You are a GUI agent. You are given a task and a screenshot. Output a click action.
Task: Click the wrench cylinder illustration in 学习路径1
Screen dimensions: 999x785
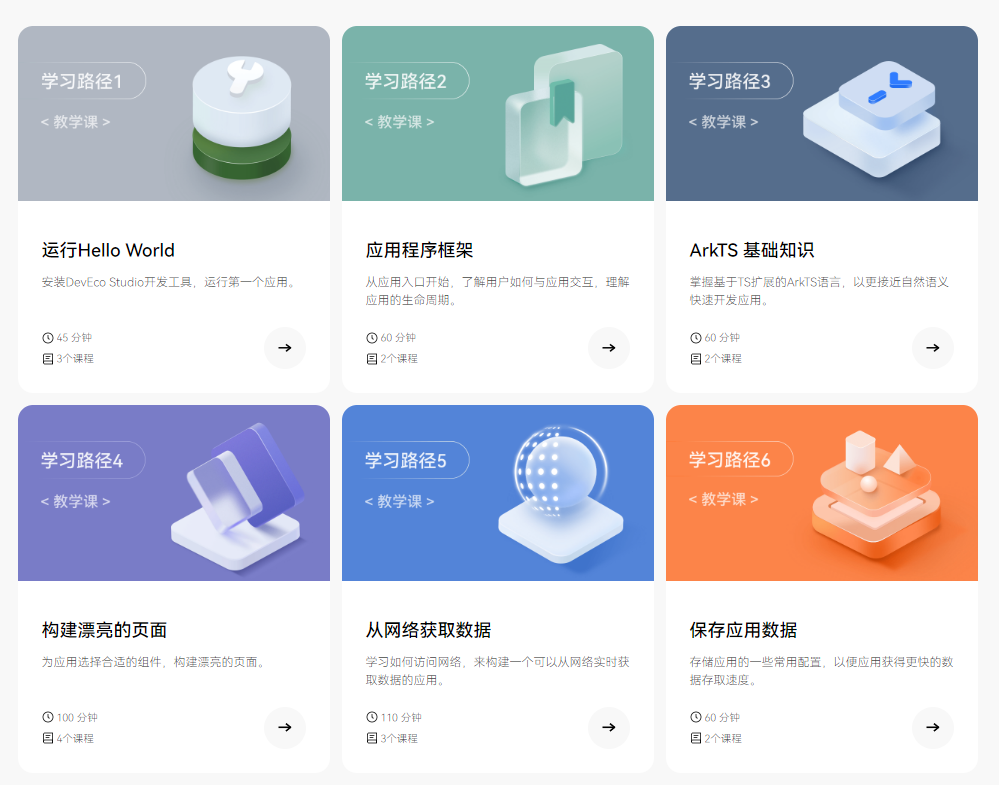[242, 118]
